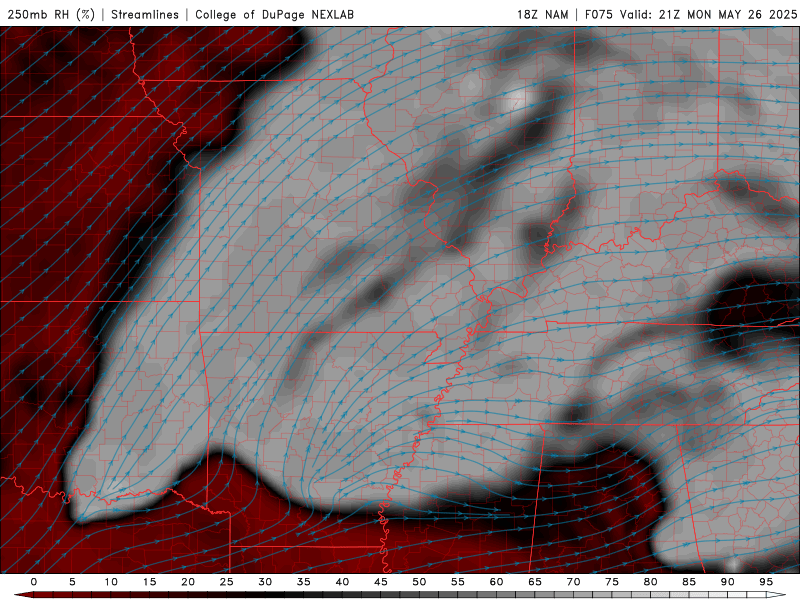Click the "90" label on the color scale

coord(727,582)
